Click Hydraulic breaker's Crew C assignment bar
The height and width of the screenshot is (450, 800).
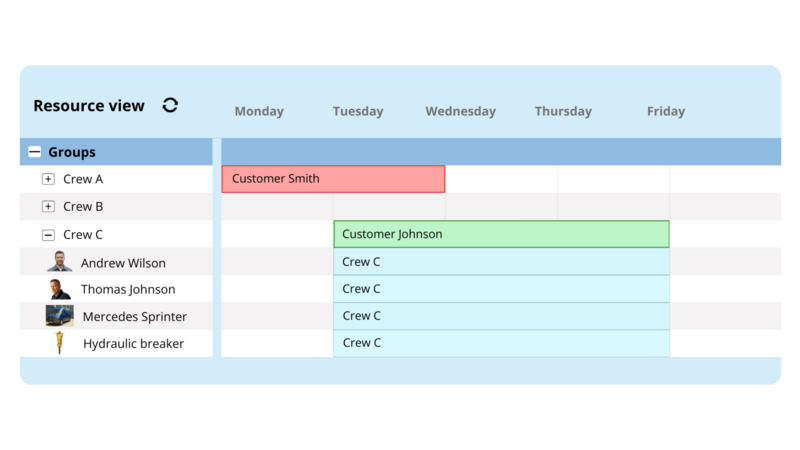[500, 343]
